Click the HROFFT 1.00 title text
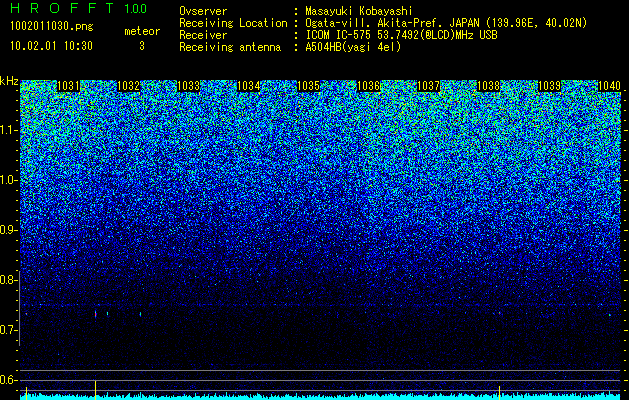Viewport: 629px width, 400px height. (79, 8)
